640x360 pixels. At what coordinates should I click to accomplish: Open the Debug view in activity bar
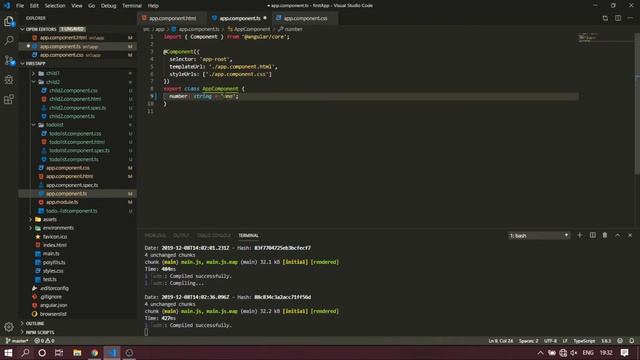[9, 80]
